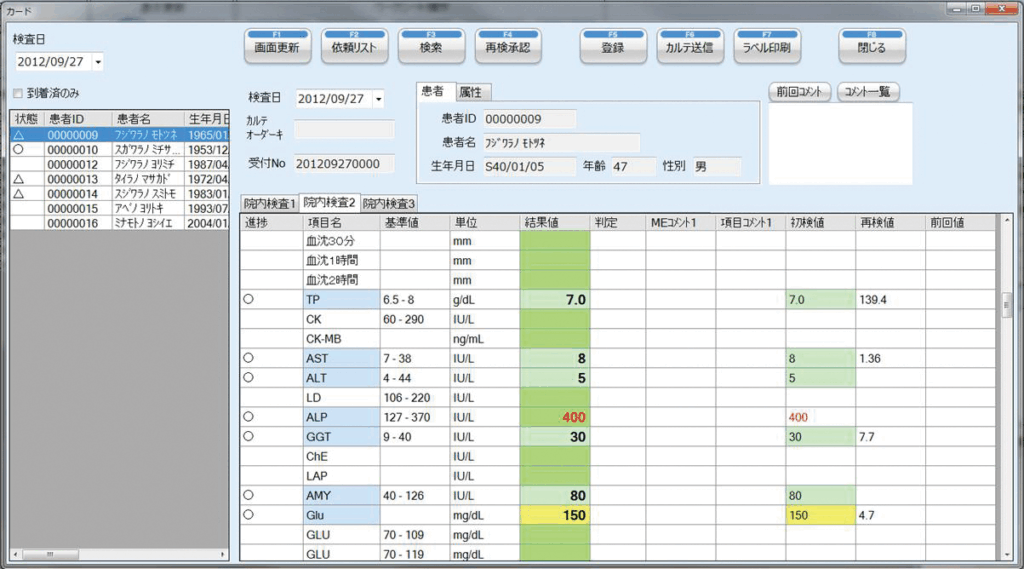Image resolution: width=1024 pixels, height=569 pixels.
Task: Open the 依頼リスト request list
Action: tap(354, 46)
